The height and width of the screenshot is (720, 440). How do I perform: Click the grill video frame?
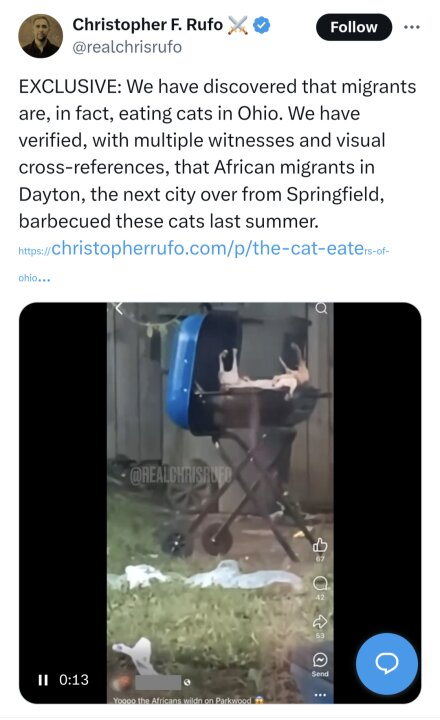point(220,503)
